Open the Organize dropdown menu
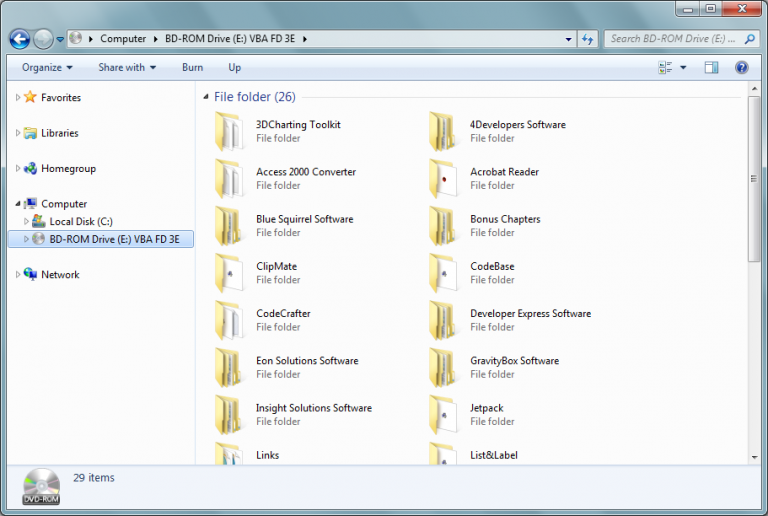 pyautogui.click(x=47, y=67)
